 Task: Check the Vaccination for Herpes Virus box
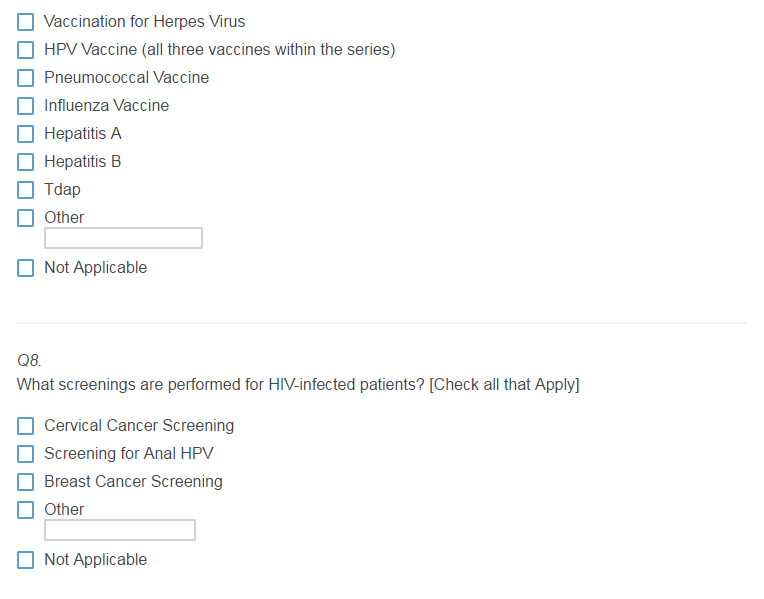pos(26,22)
